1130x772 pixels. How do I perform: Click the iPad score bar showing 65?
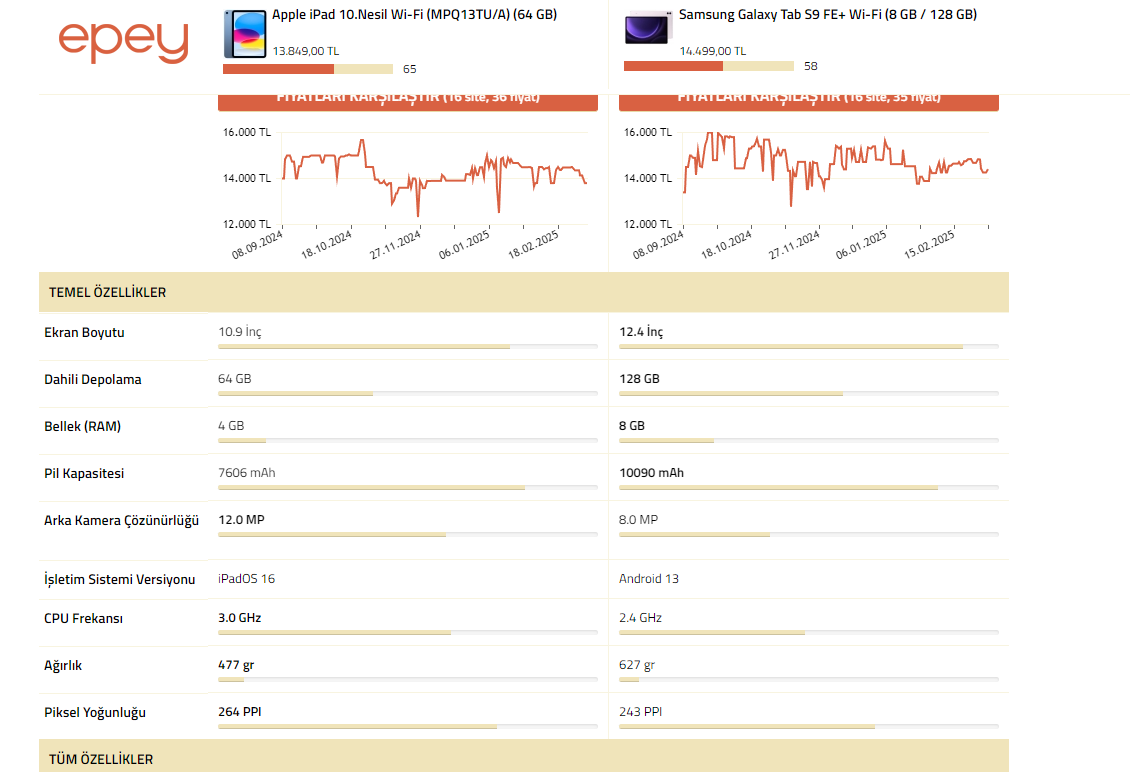(x=308, y=69)
